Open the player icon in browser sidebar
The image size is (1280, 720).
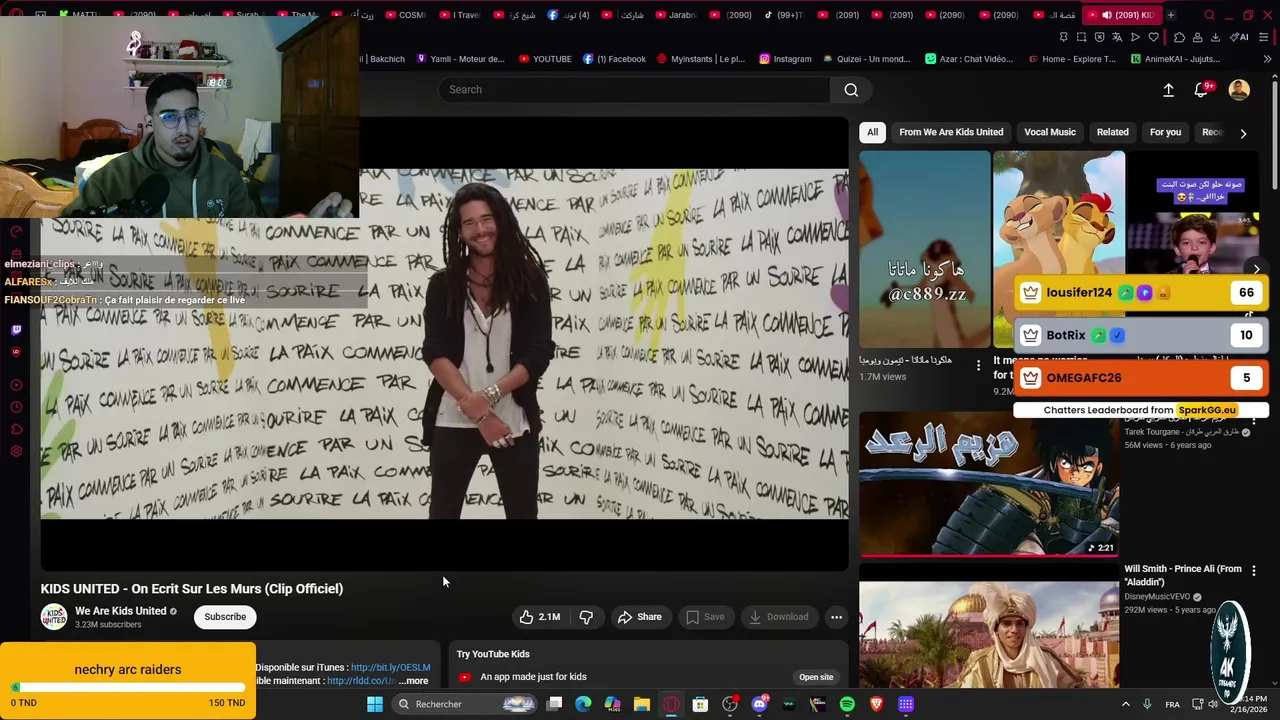(16, 385)
